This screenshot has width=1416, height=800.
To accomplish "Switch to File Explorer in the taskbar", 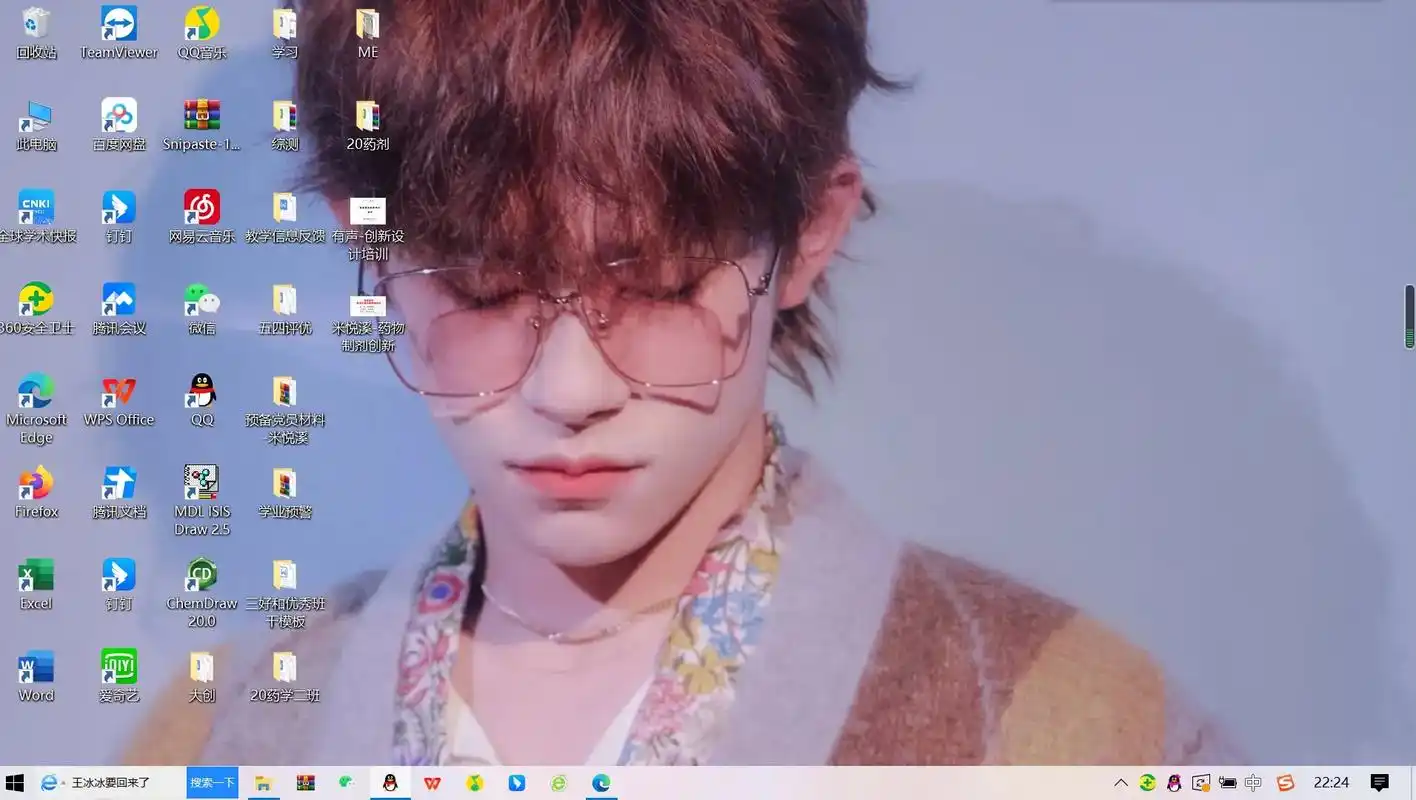I will click(x=263, y=783).
